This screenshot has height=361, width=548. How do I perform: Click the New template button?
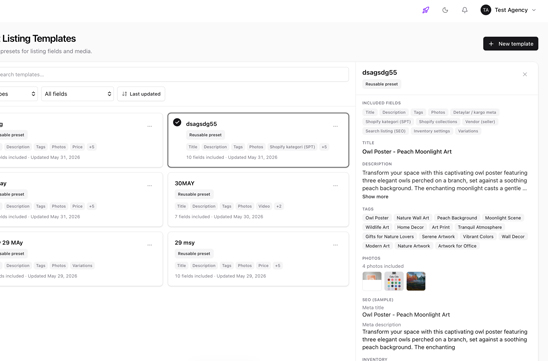[511, 44]
